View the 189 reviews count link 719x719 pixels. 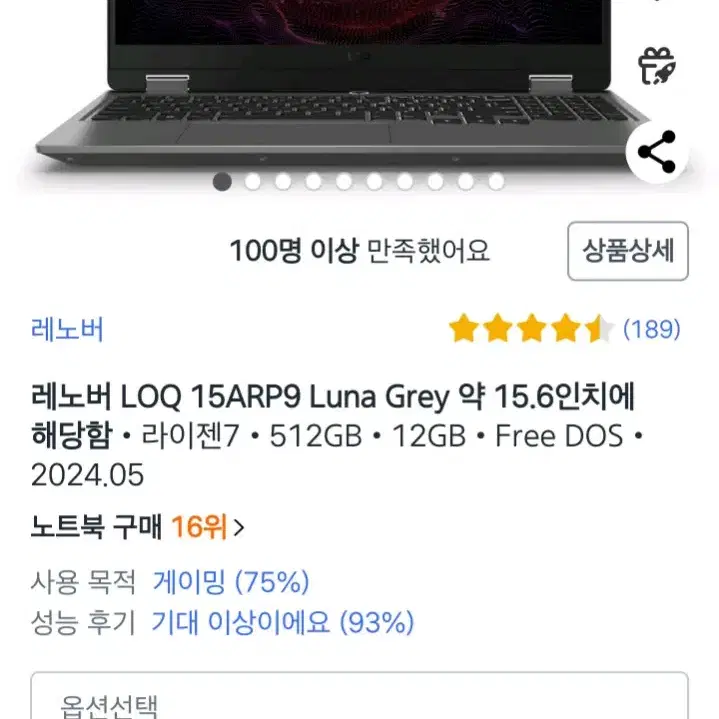(x=652, y=329)
